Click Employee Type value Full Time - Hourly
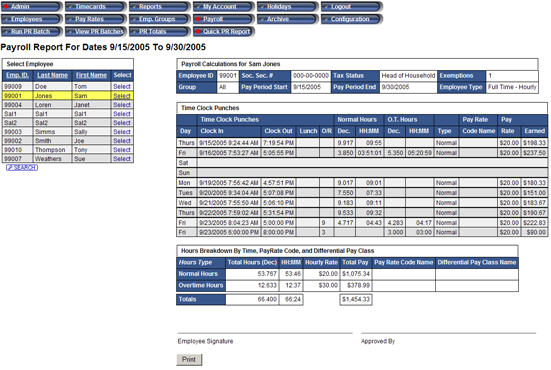 click(512, 87)
